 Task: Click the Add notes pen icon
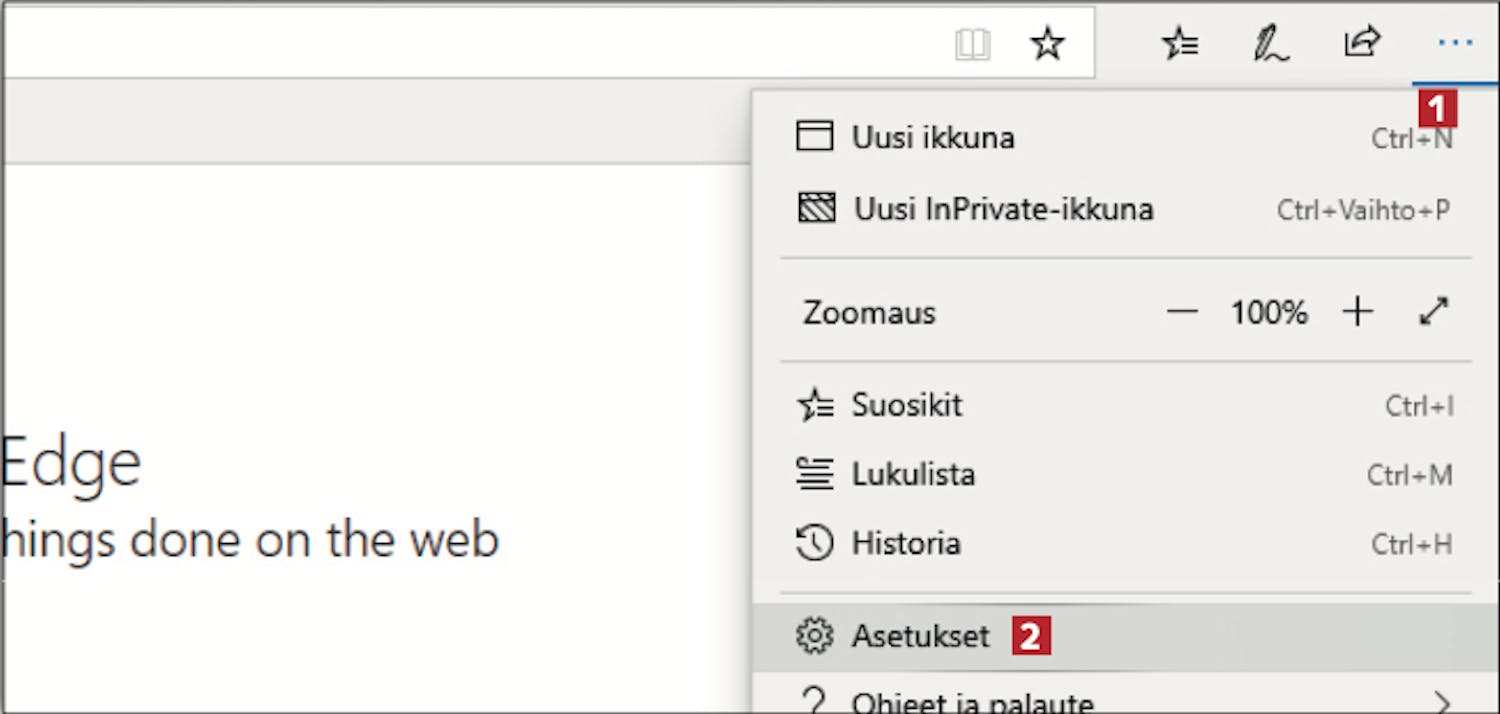point(1271,44)
